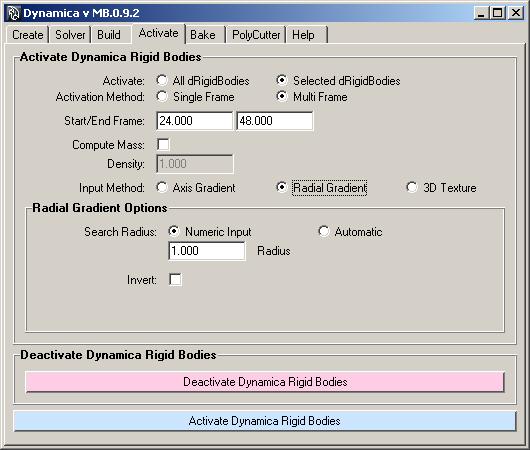Click the "Dynamica v MB.0.9.2" window title

(x=81, y=13)
